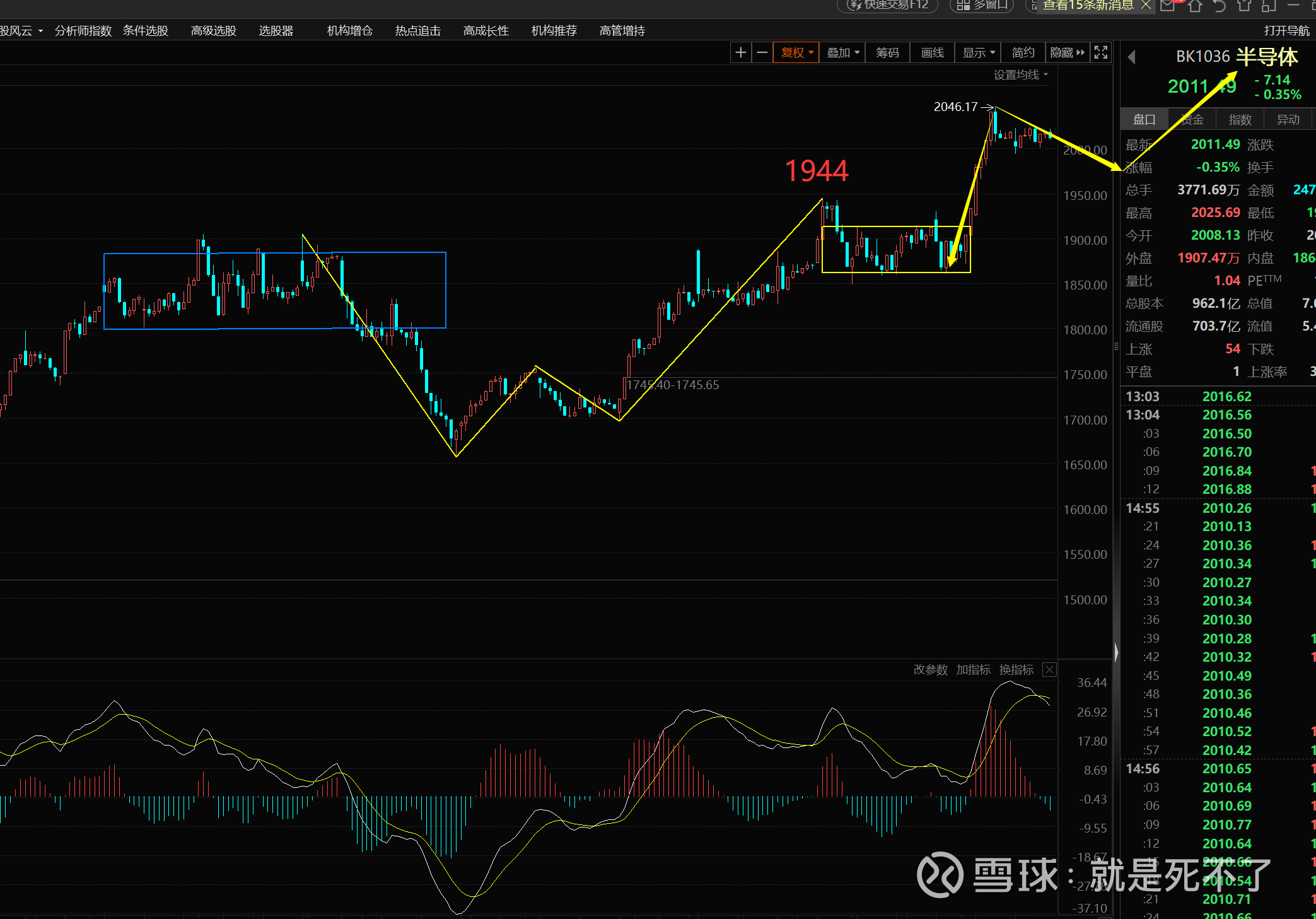Toggle 画线 drawing tools mode

pyautogui.click(x=933, y=53)
